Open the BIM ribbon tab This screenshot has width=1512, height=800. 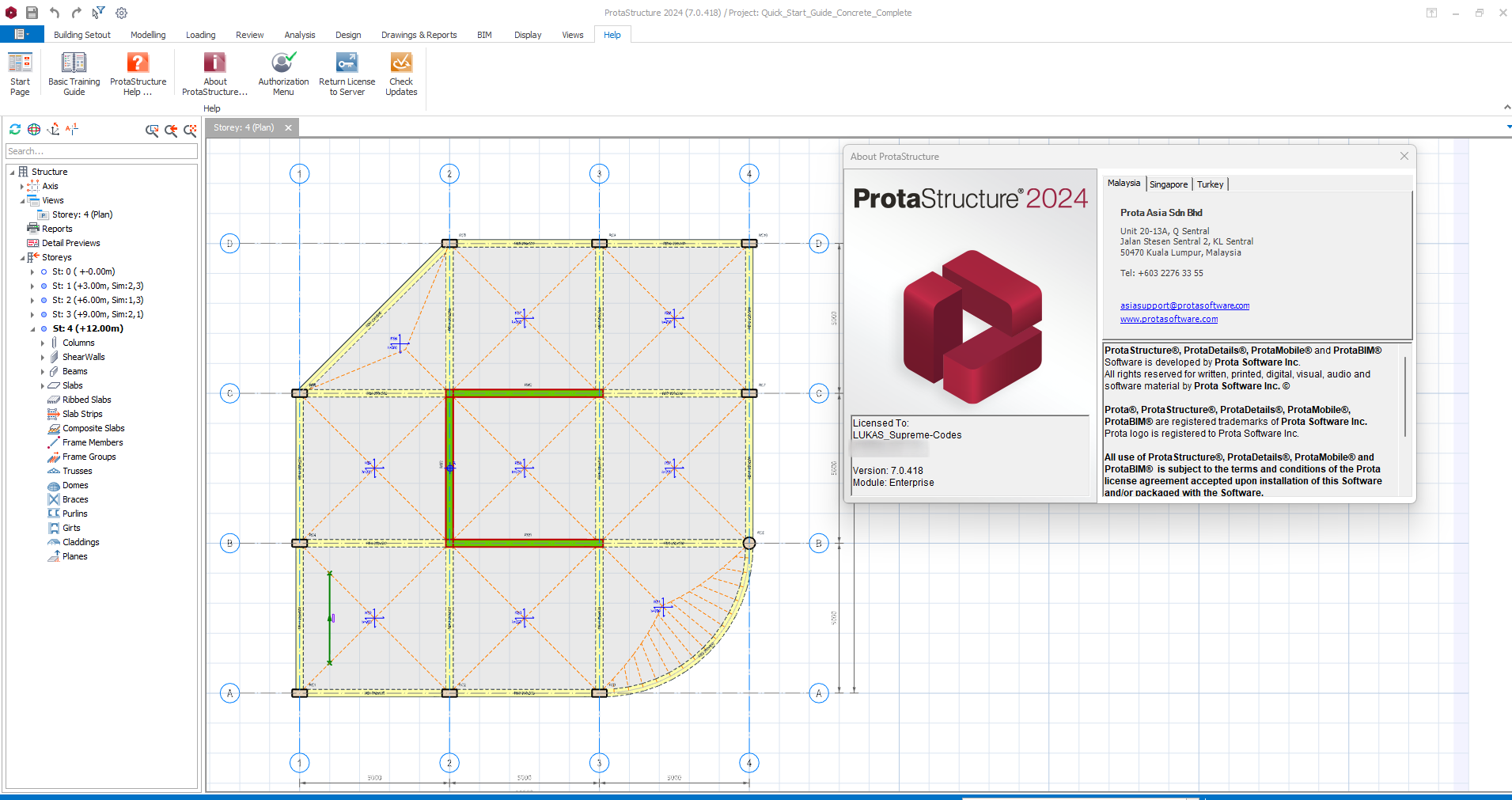pos(484,35)
